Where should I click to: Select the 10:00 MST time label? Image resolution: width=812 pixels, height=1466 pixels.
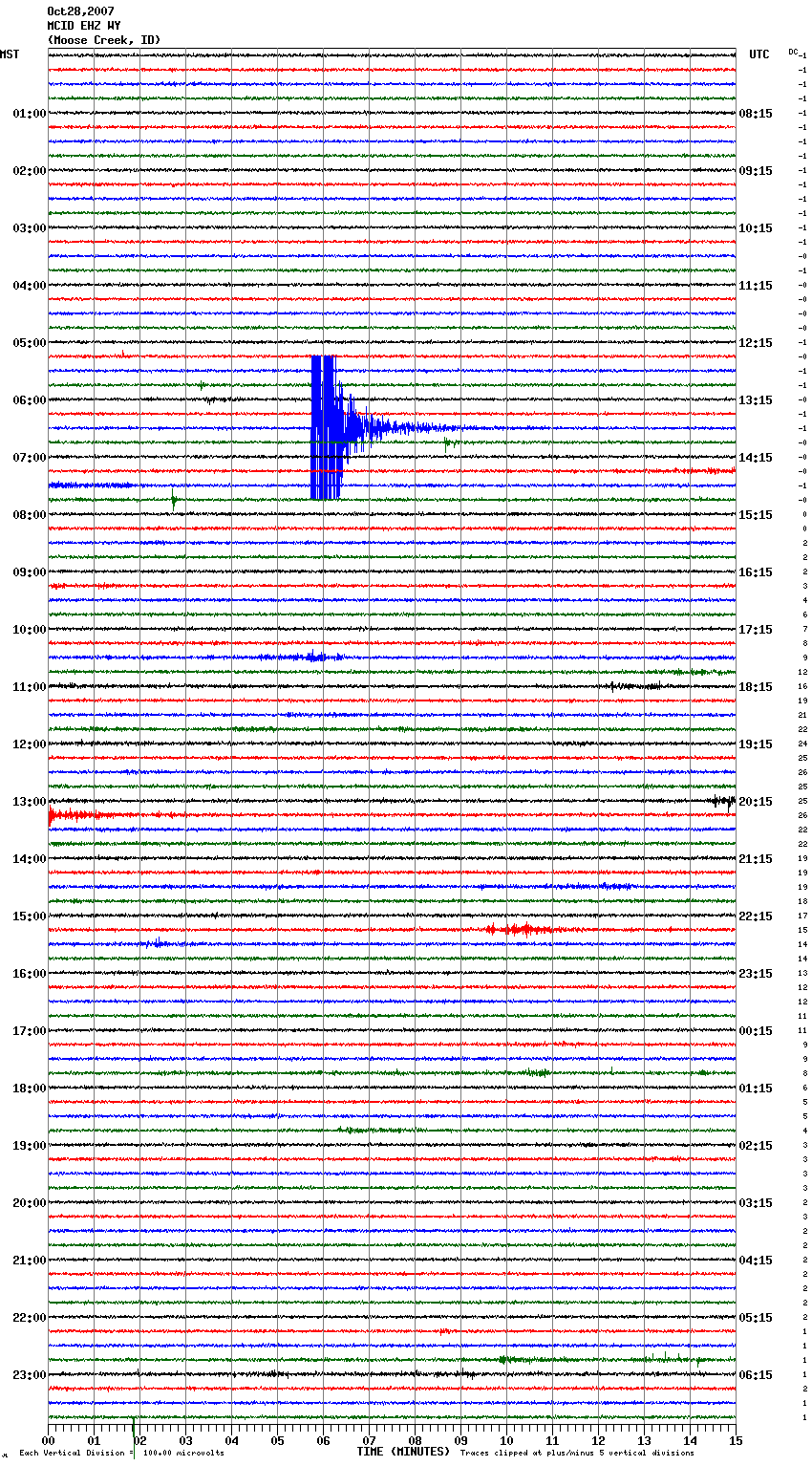coord(29,630)
